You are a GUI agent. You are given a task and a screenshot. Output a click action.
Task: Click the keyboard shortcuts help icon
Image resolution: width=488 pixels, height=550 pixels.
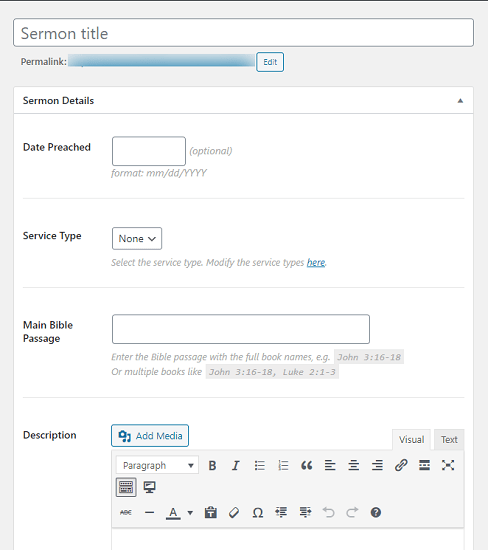[376, 512]
